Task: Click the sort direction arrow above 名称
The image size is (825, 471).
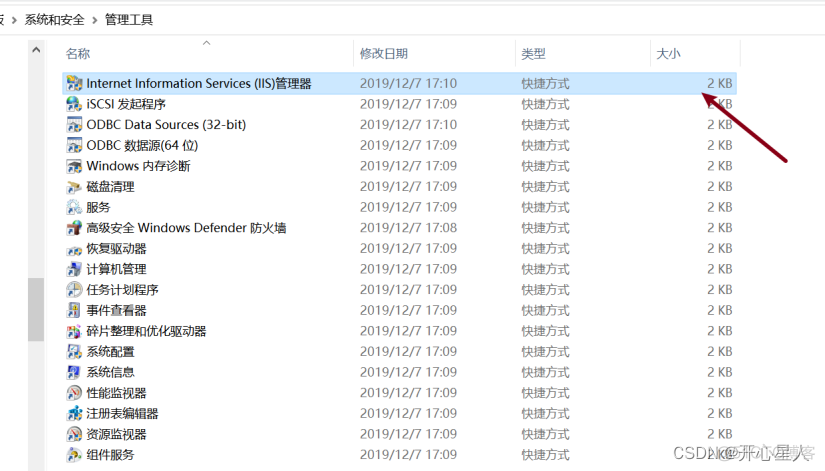Action: [x=207, y=43]
